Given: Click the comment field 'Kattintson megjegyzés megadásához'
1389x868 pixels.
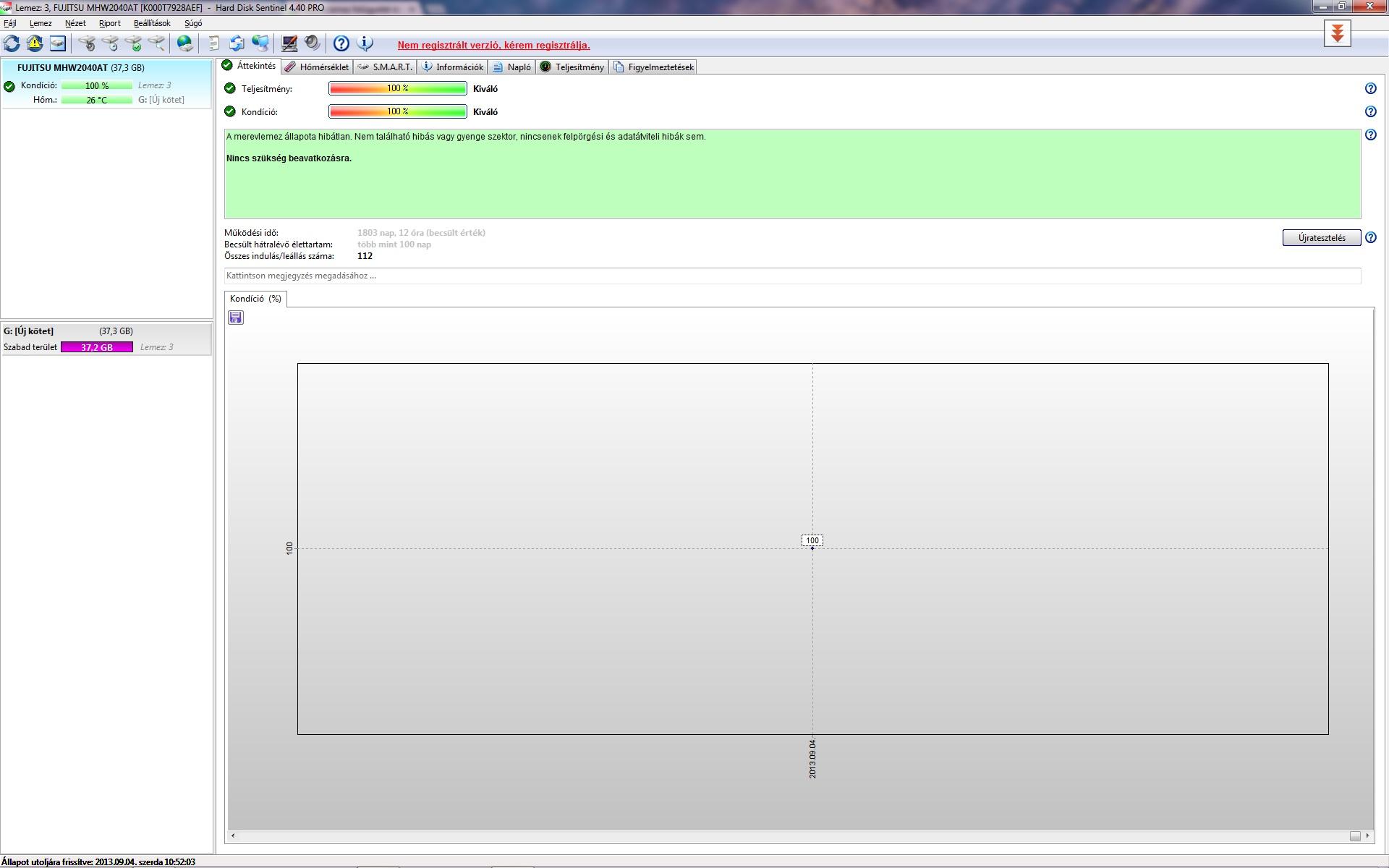Looking at the screenshot, I should tap(792, 276).
